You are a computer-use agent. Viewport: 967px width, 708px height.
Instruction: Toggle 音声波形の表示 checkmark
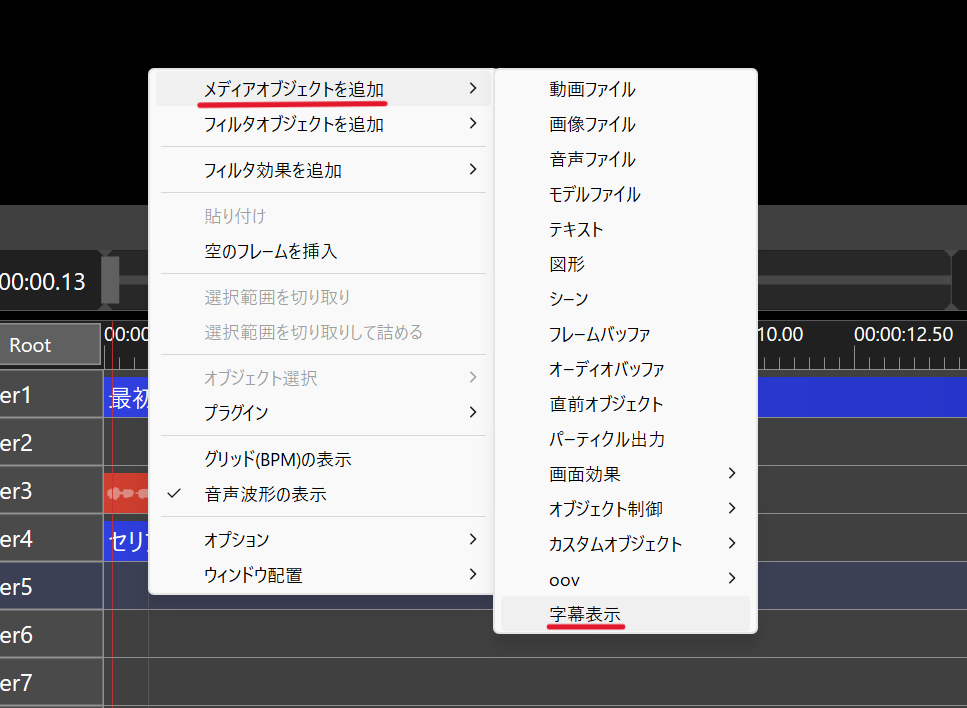(x=265, y=494)
